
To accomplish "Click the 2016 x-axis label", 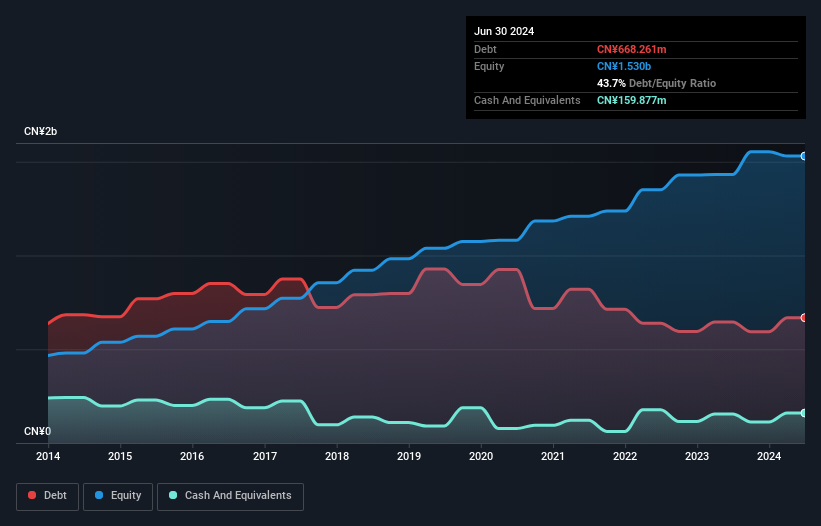I will pyautogui.click(x=192, y=456).
